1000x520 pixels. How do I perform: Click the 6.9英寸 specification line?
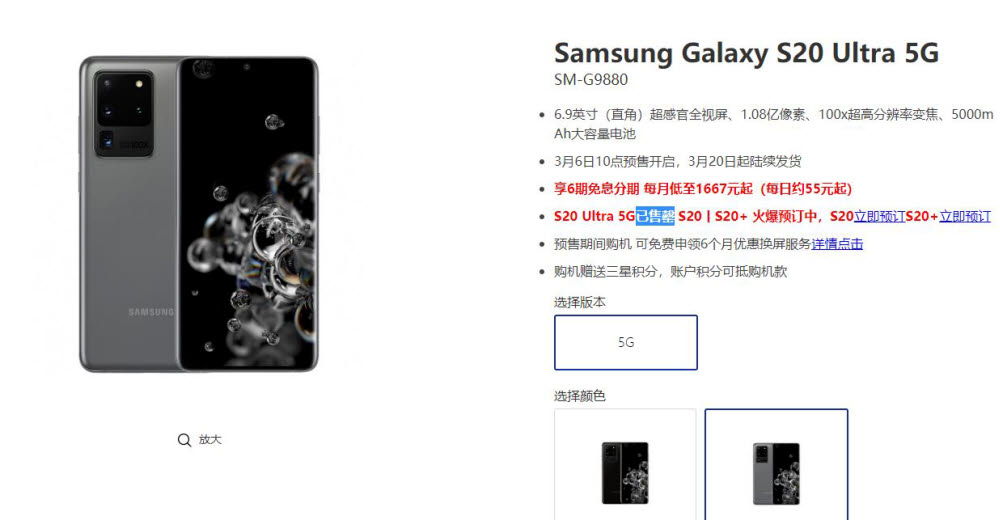pyautogui.click(x=773, y=124)
